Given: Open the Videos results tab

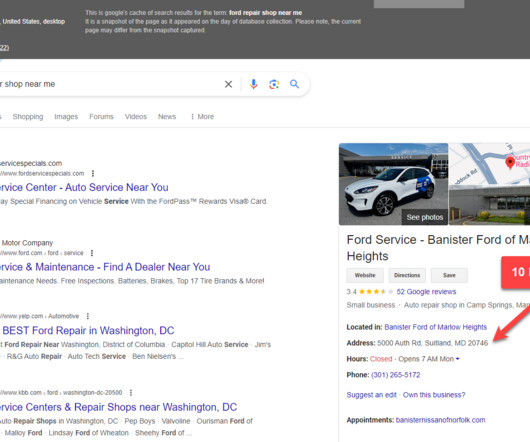Looking at the screenshot, I should pos(136,117).
